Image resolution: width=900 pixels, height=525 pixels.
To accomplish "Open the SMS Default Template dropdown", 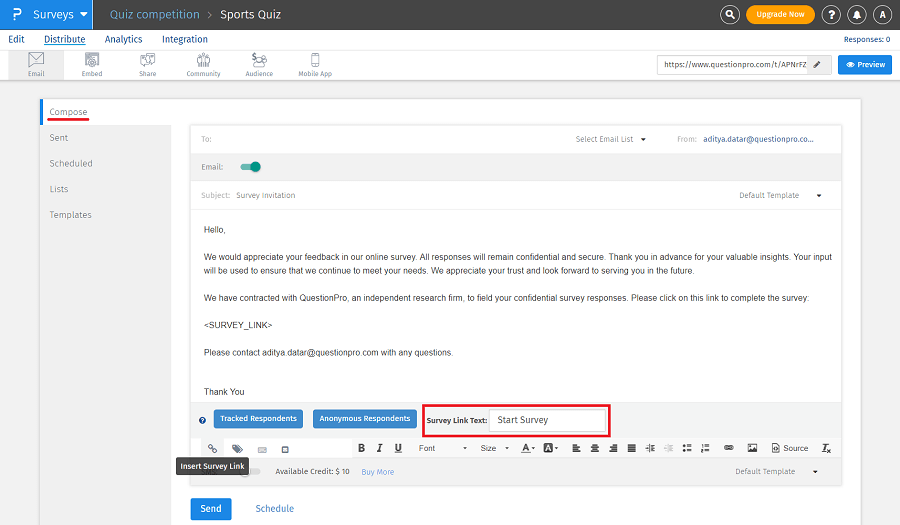I will pos(777,472).
